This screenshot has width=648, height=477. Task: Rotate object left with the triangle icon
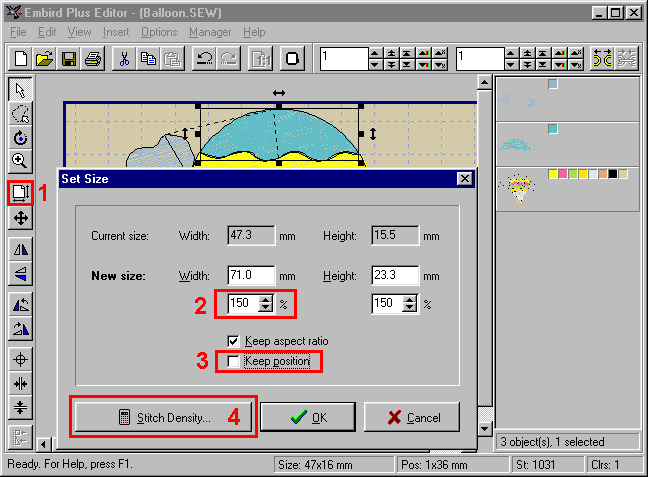click(x=20, y=305)
